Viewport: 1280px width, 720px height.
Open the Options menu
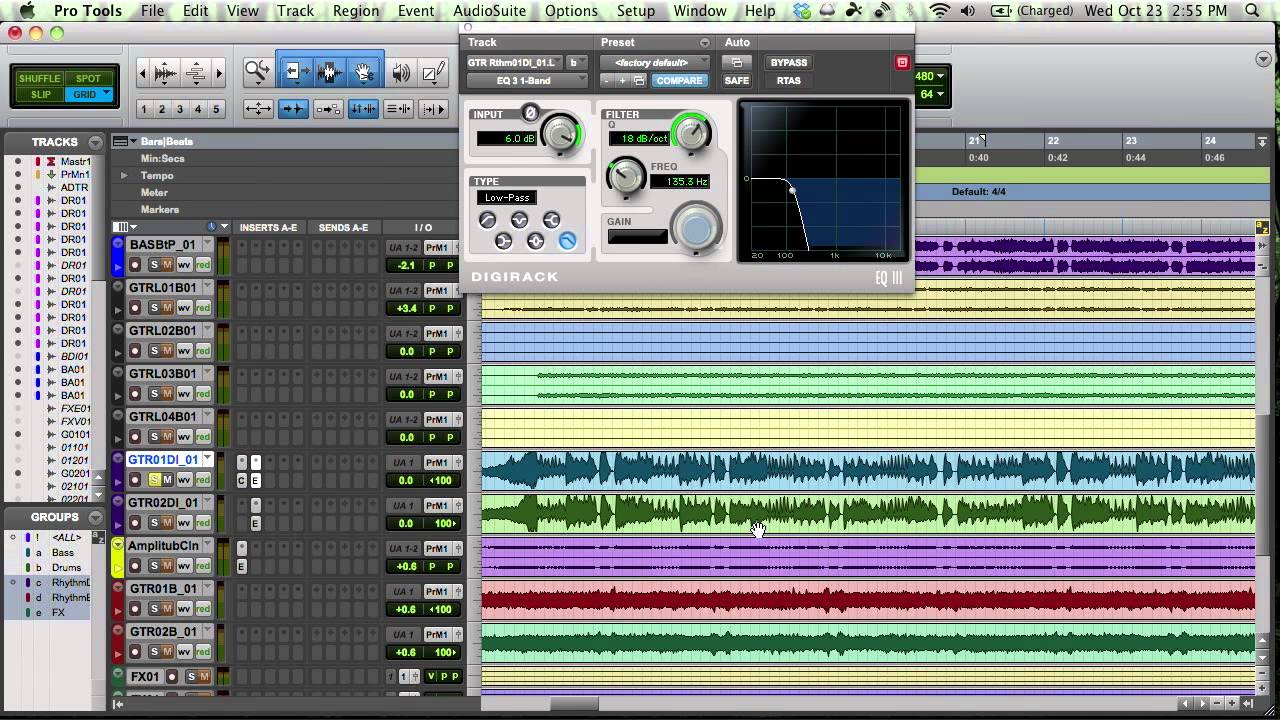pos(571,11)
